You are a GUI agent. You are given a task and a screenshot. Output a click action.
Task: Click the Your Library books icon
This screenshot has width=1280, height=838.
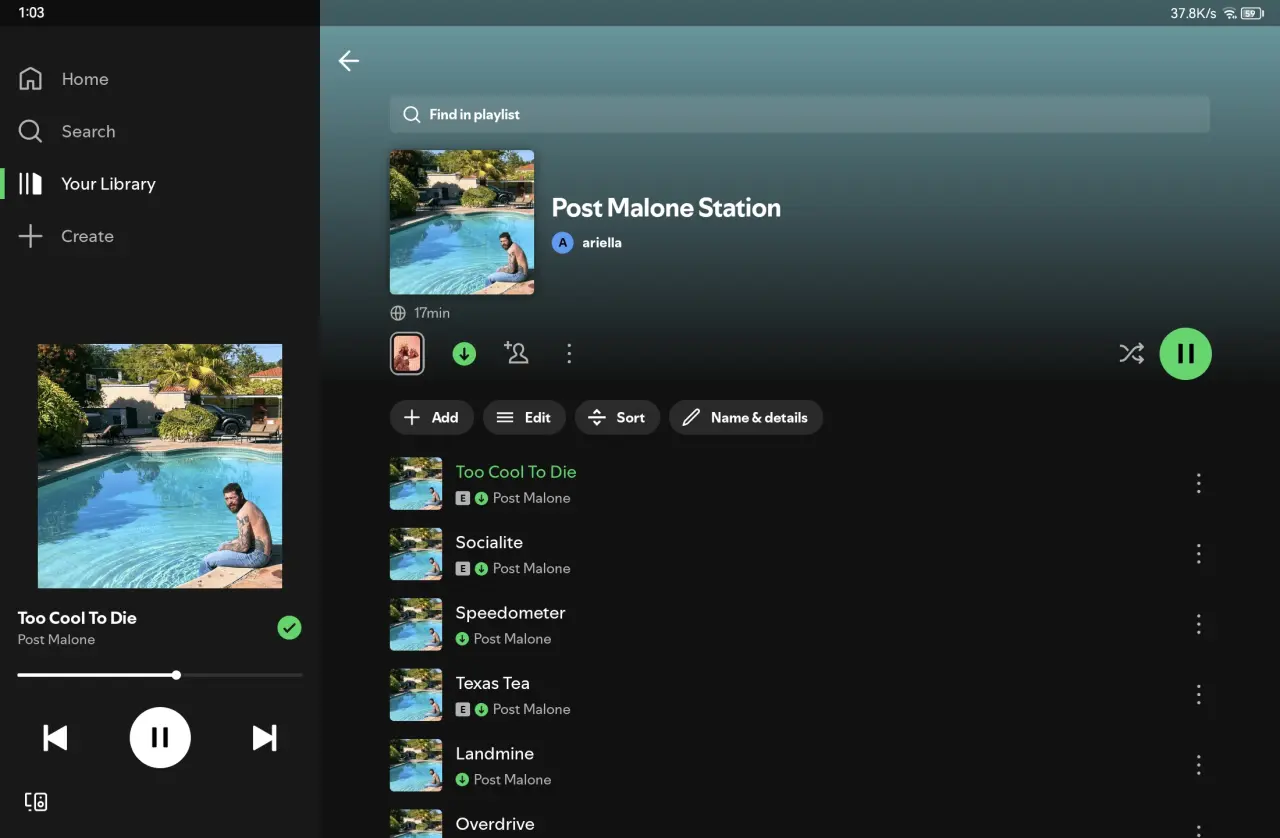click(31, 184)
